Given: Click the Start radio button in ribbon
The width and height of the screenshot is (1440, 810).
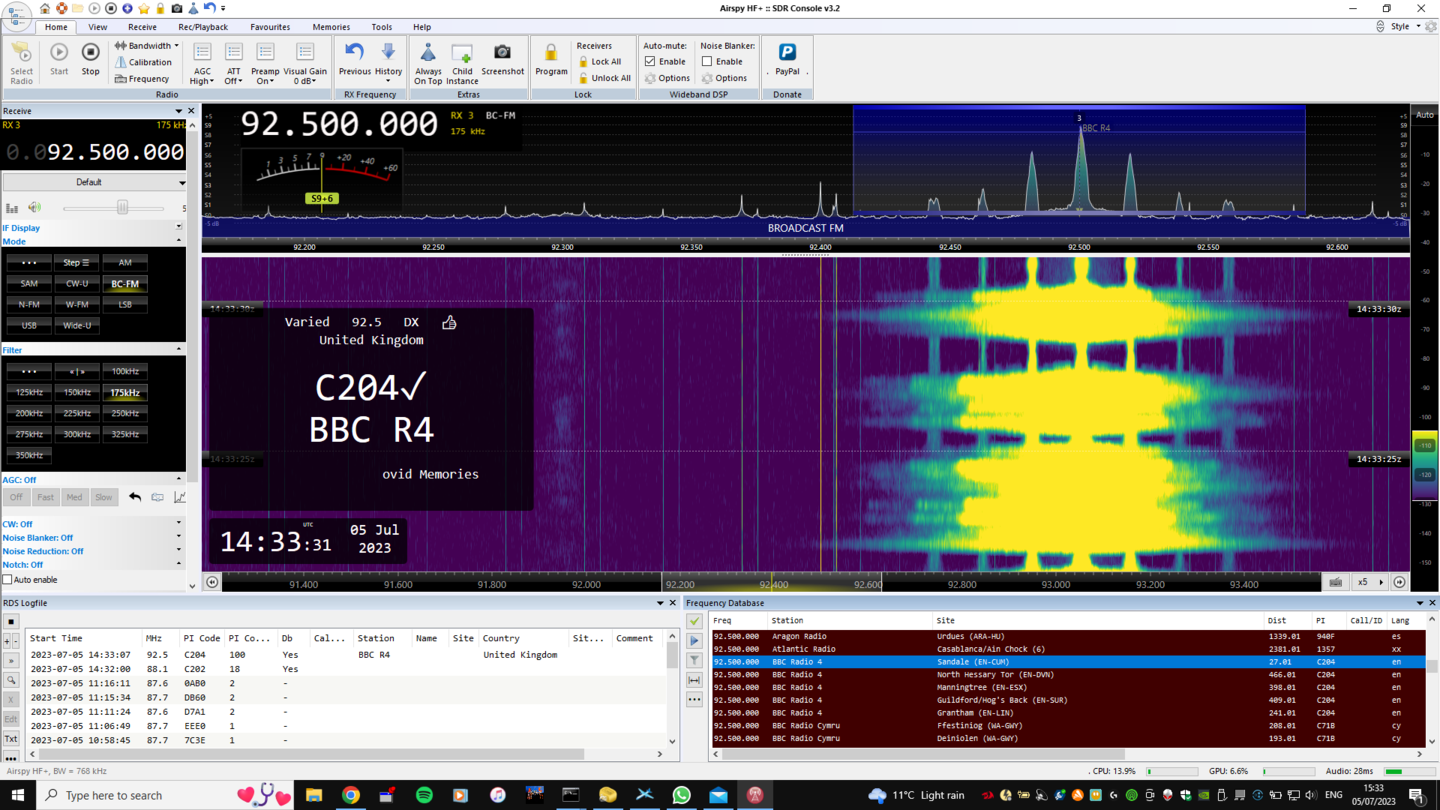Looking at the screenshot, I should [x=59, y=59].
